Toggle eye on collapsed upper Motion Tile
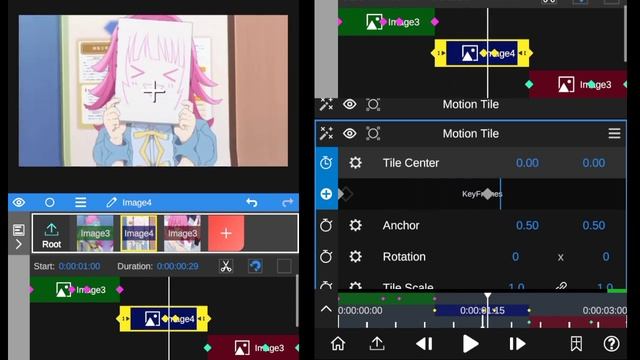The width and height of the screenshot is (640, 360). tap(349, 104)
